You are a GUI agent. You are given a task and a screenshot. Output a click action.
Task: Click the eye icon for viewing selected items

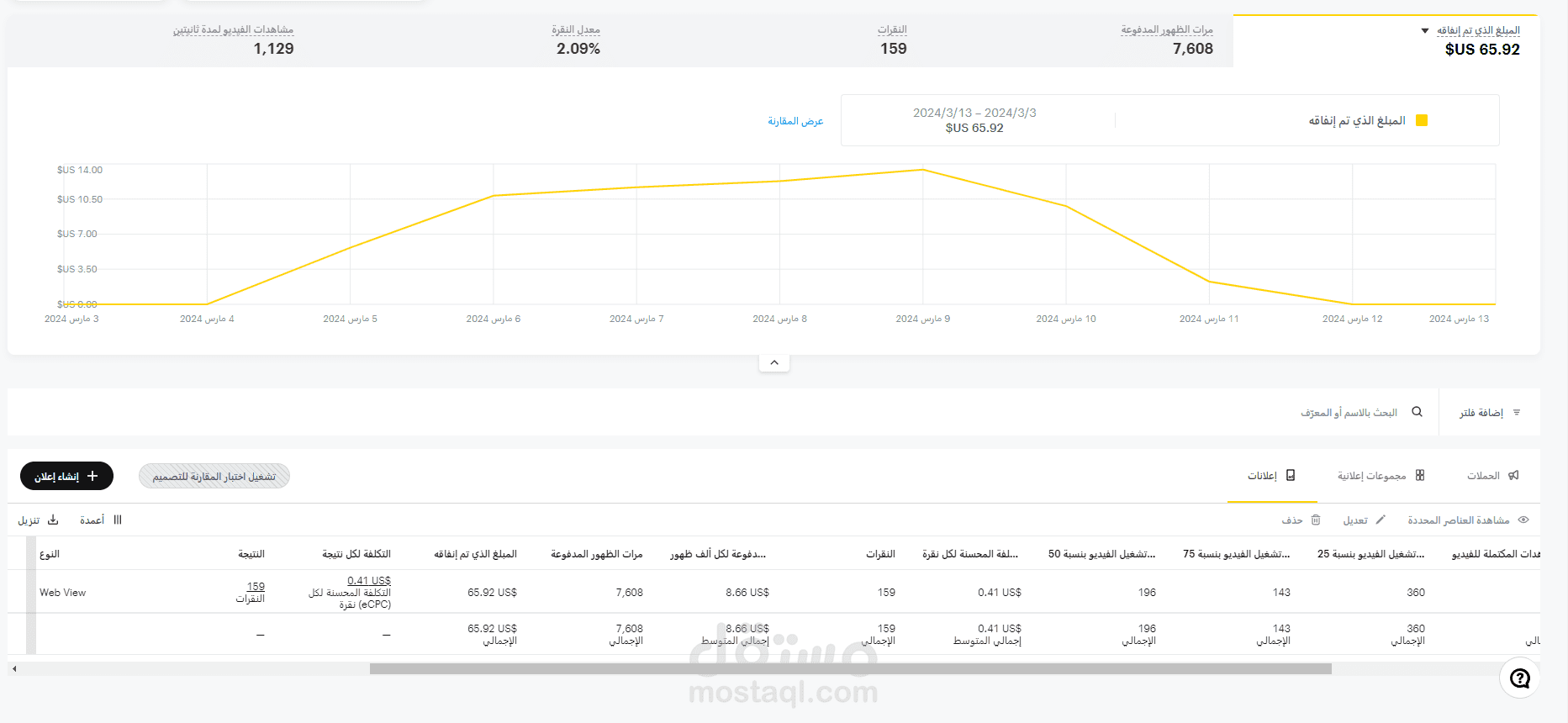click(1523, 520)
